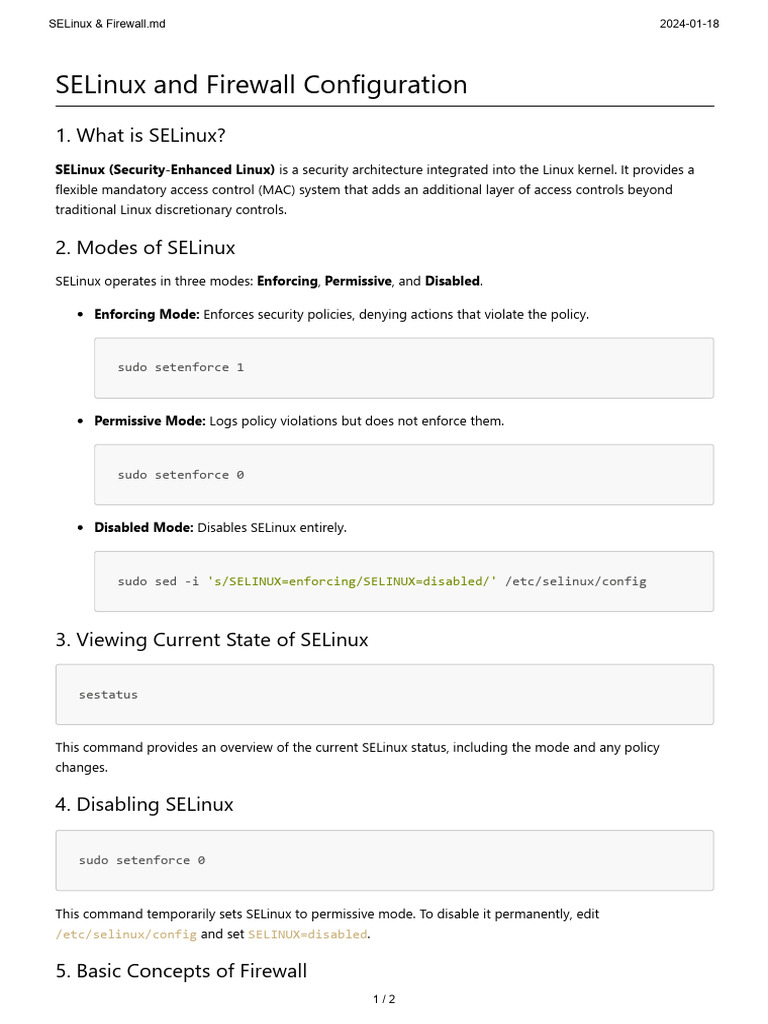The image size is (768, 1024).
Task: Click the setenforce 0 code block under Disabling SELinux
Action: (384, 860)
